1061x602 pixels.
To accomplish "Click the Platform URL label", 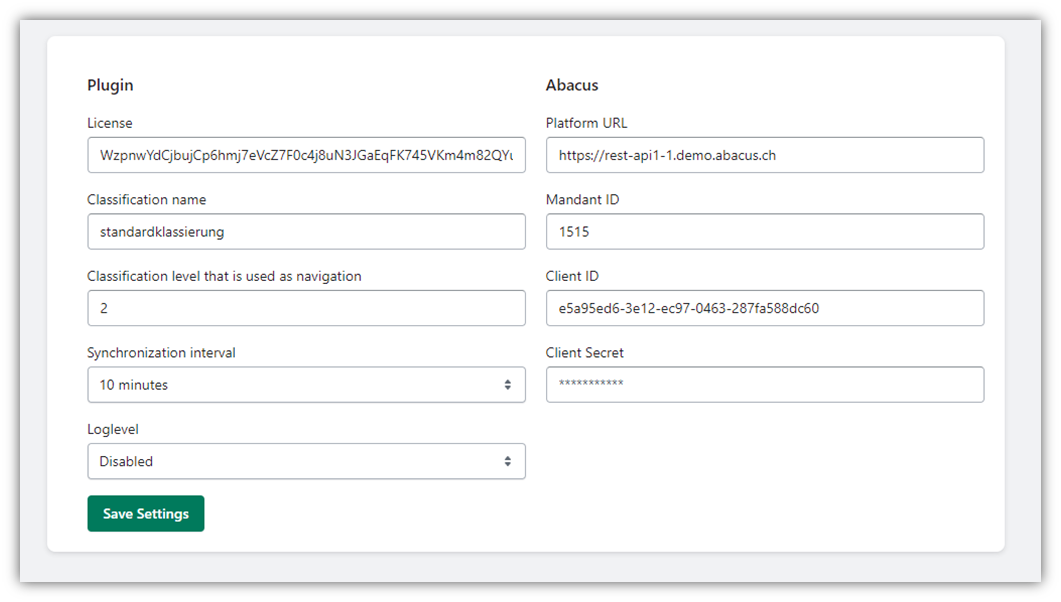I will pyautogui.click(x=586, y=123).
